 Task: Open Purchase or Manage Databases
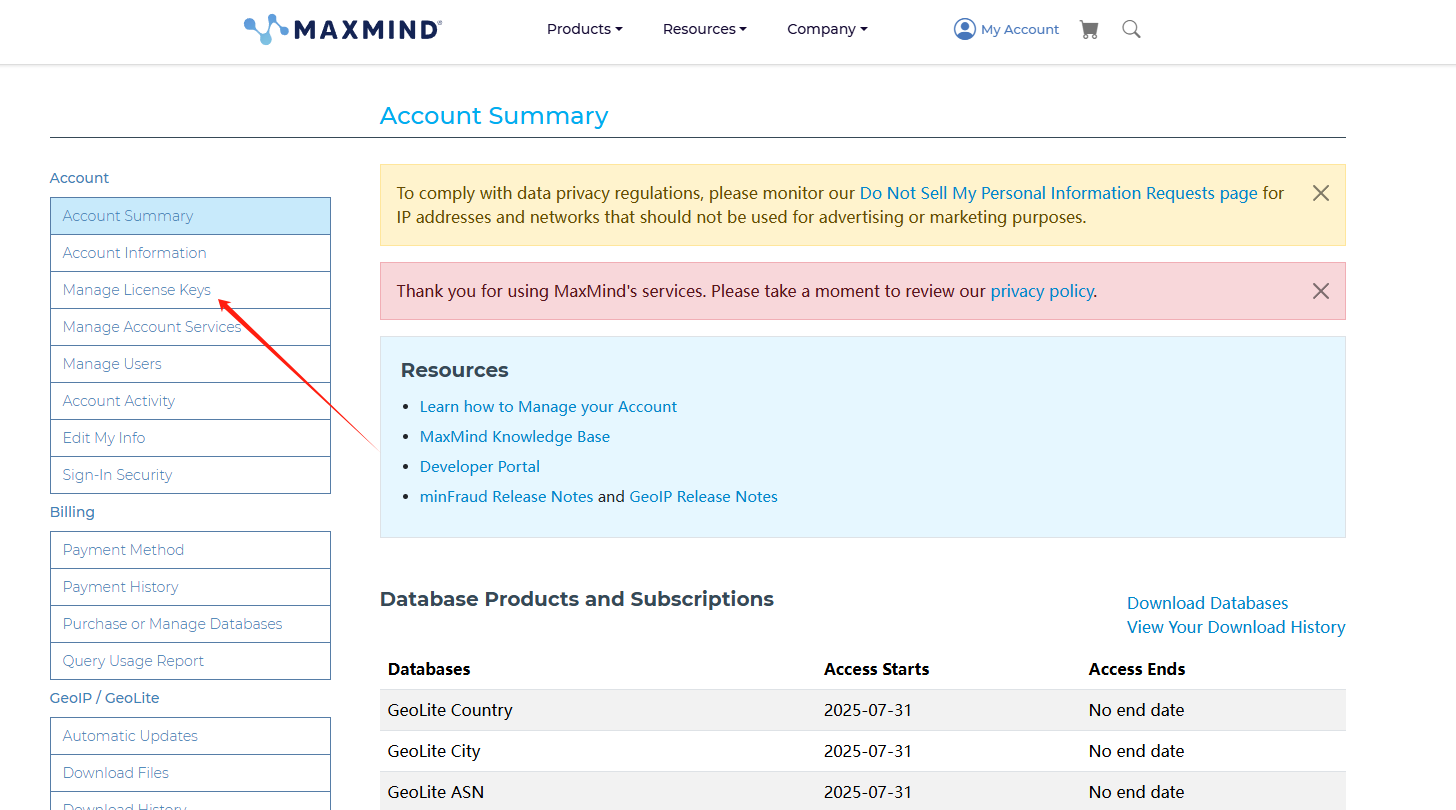pyautogui.click(x=190, y=624)
